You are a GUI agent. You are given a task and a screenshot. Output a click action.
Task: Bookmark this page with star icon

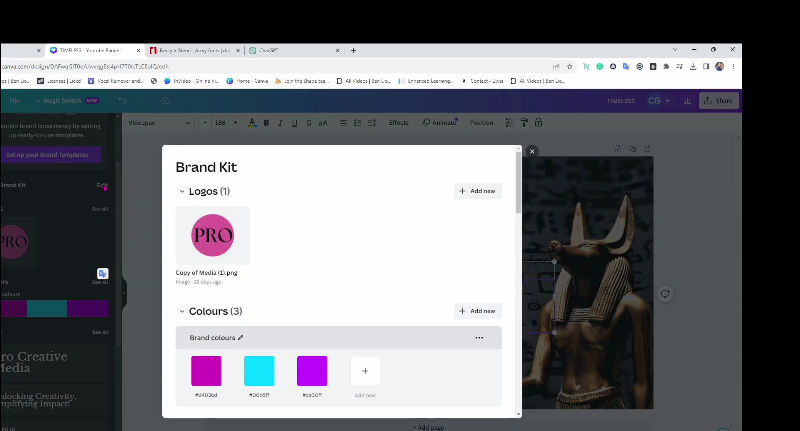click(x=570, y=66)
